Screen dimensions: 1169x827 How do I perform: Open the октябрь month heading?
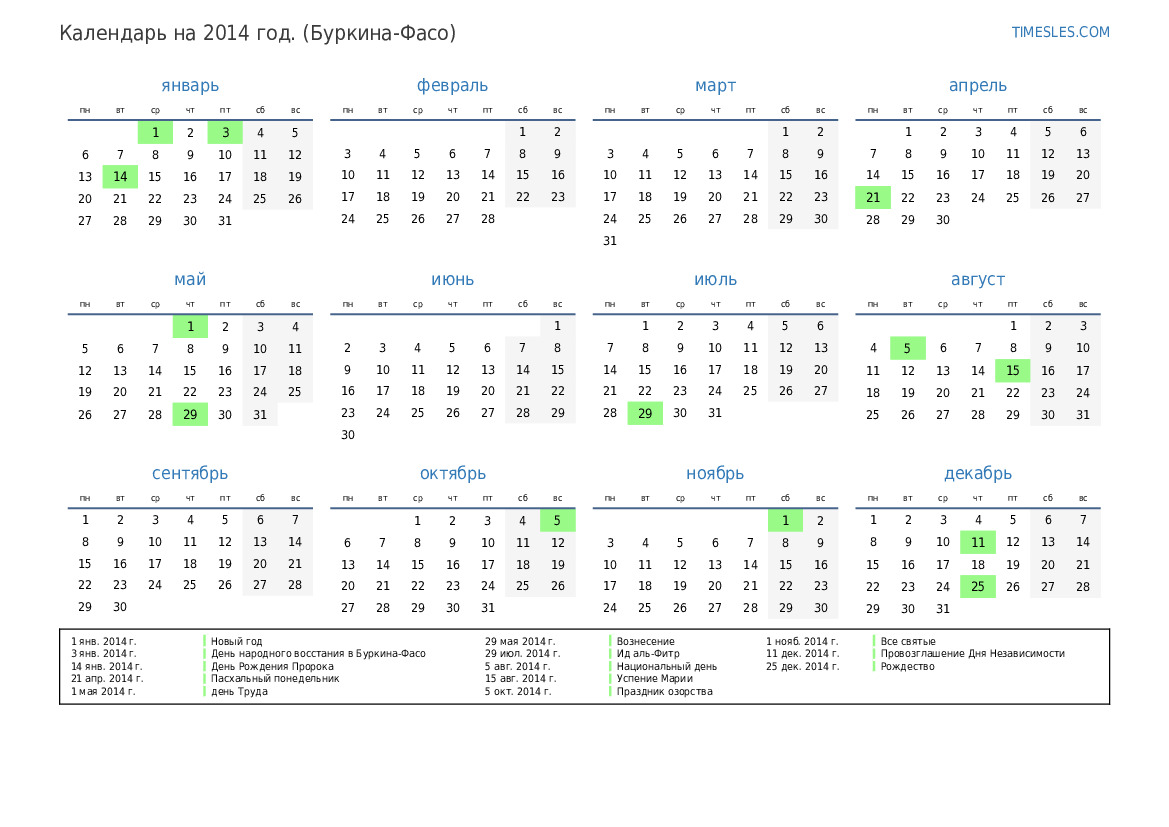point(452,474)
